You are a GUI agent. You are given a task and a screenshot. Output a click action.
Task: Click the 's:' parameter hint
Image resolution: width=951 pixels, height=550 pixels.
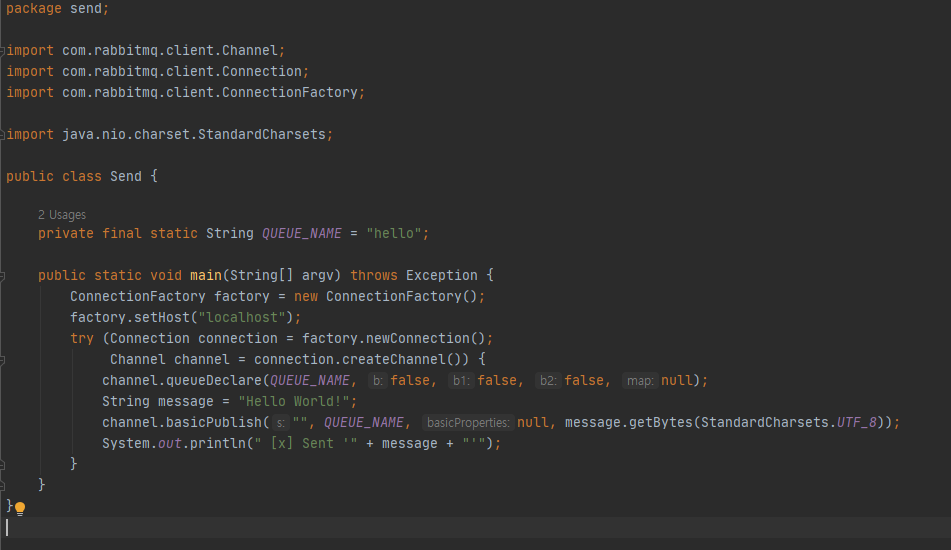pos(281,423)
